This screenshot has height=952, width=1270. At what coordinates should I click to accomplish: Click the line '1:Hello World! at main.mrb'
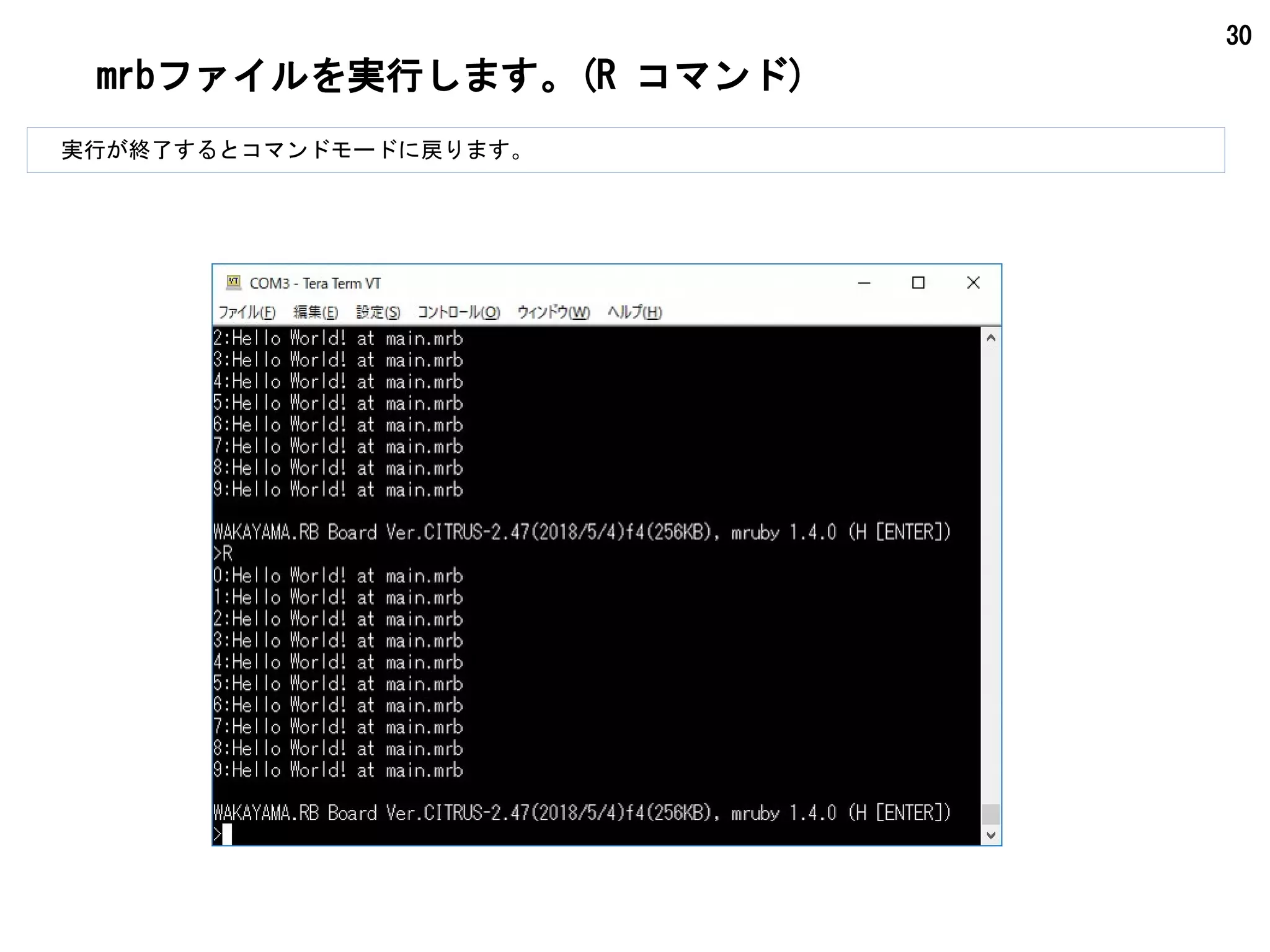(x=338, y=597)
